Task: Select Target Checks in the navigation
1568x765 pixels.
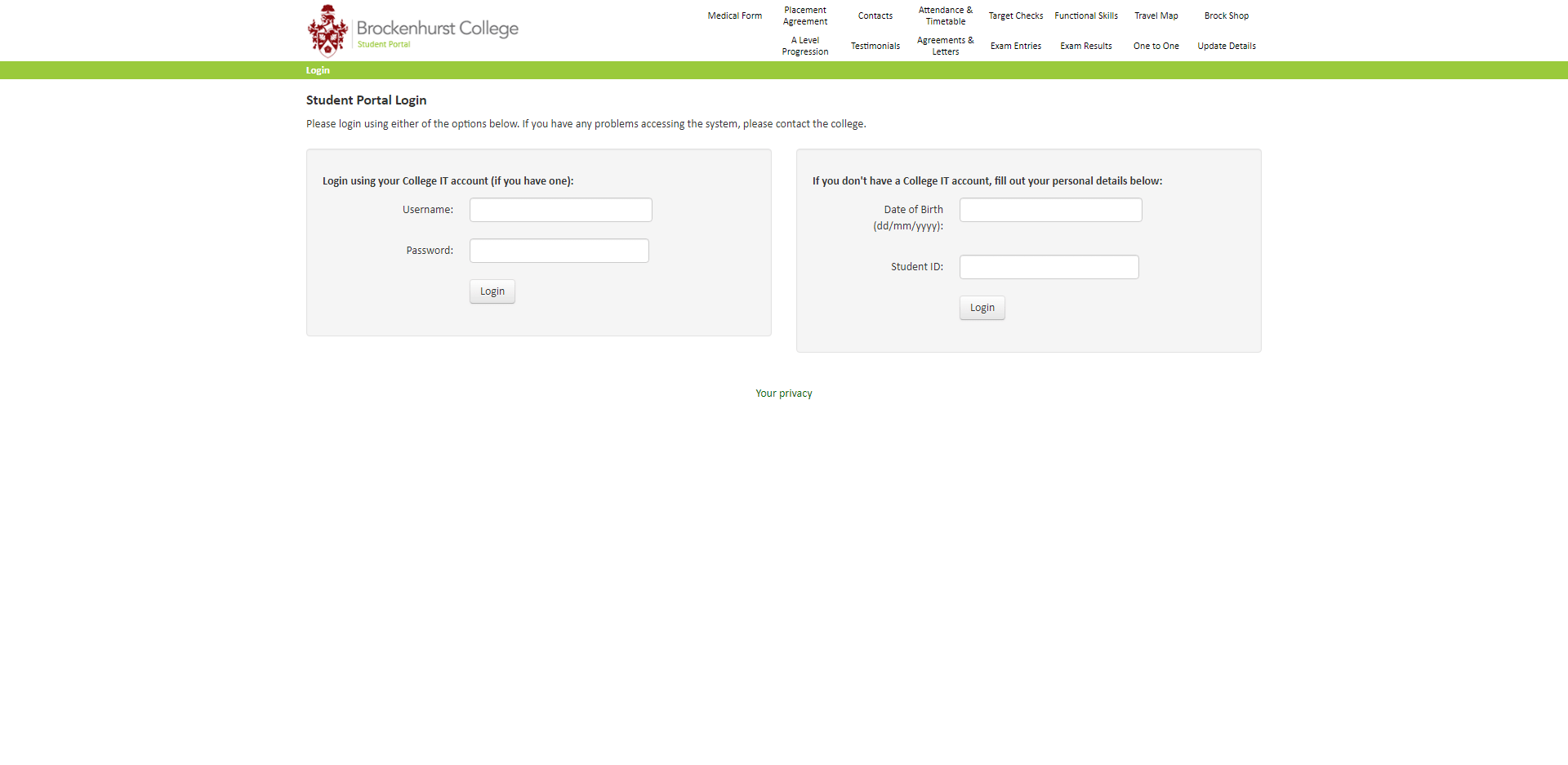Action: tap(1016, 16)
